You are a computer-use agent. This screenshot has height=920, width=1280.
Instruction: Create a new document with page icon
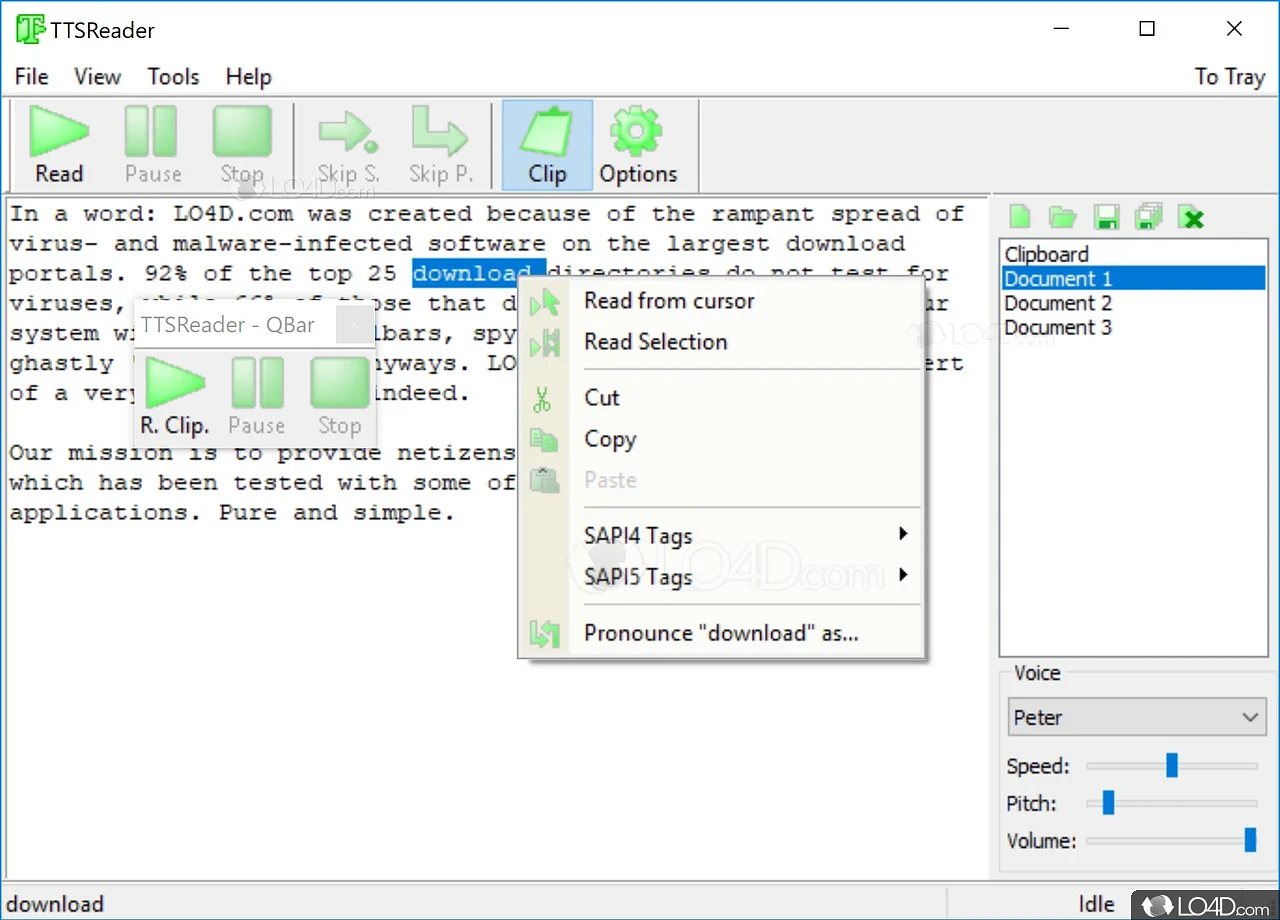[1020, 216]
